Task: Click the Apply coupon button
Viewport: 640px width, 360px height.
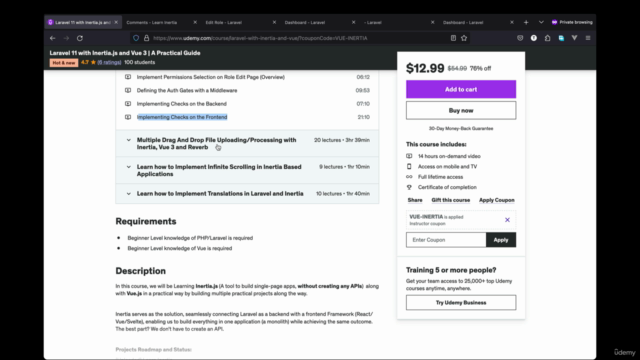Action: (501, 240)
